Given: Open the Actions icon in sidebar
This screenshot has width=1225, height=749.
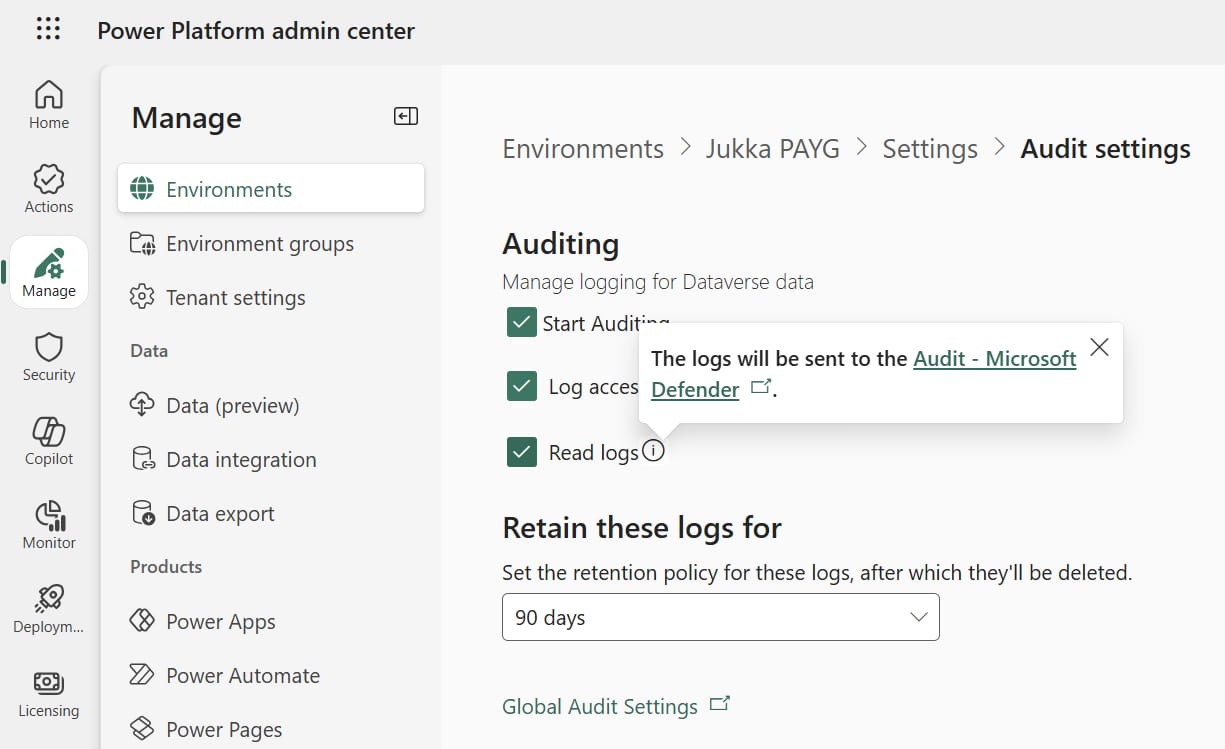Looking at the screenshot, I should 49,189.
